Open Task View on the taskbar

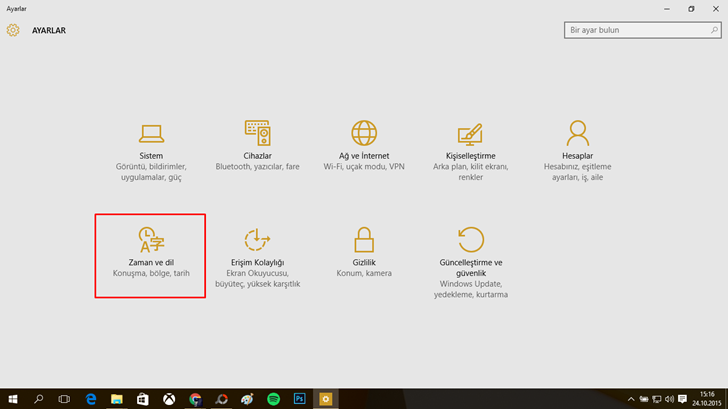point(64,399)
